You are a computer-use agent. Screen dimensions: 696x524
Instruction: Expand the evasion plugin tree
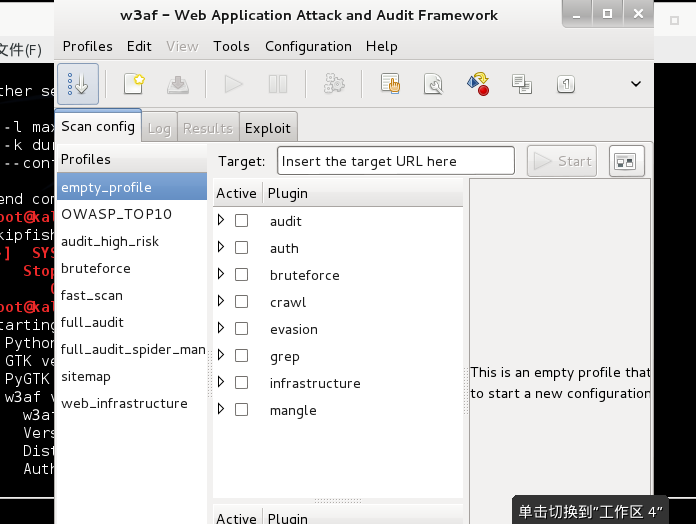221,328
